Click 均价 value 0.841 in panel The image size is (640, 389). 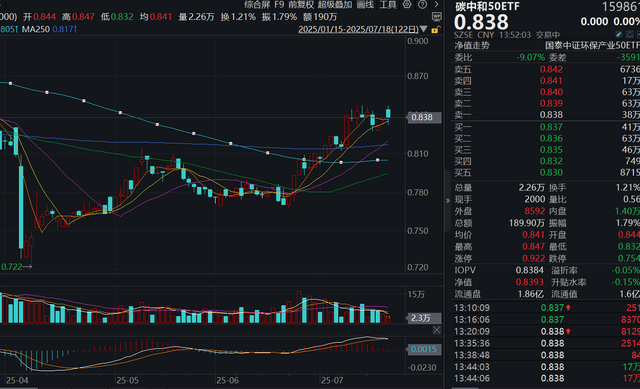pyautogui.click(x=533, y=235)
